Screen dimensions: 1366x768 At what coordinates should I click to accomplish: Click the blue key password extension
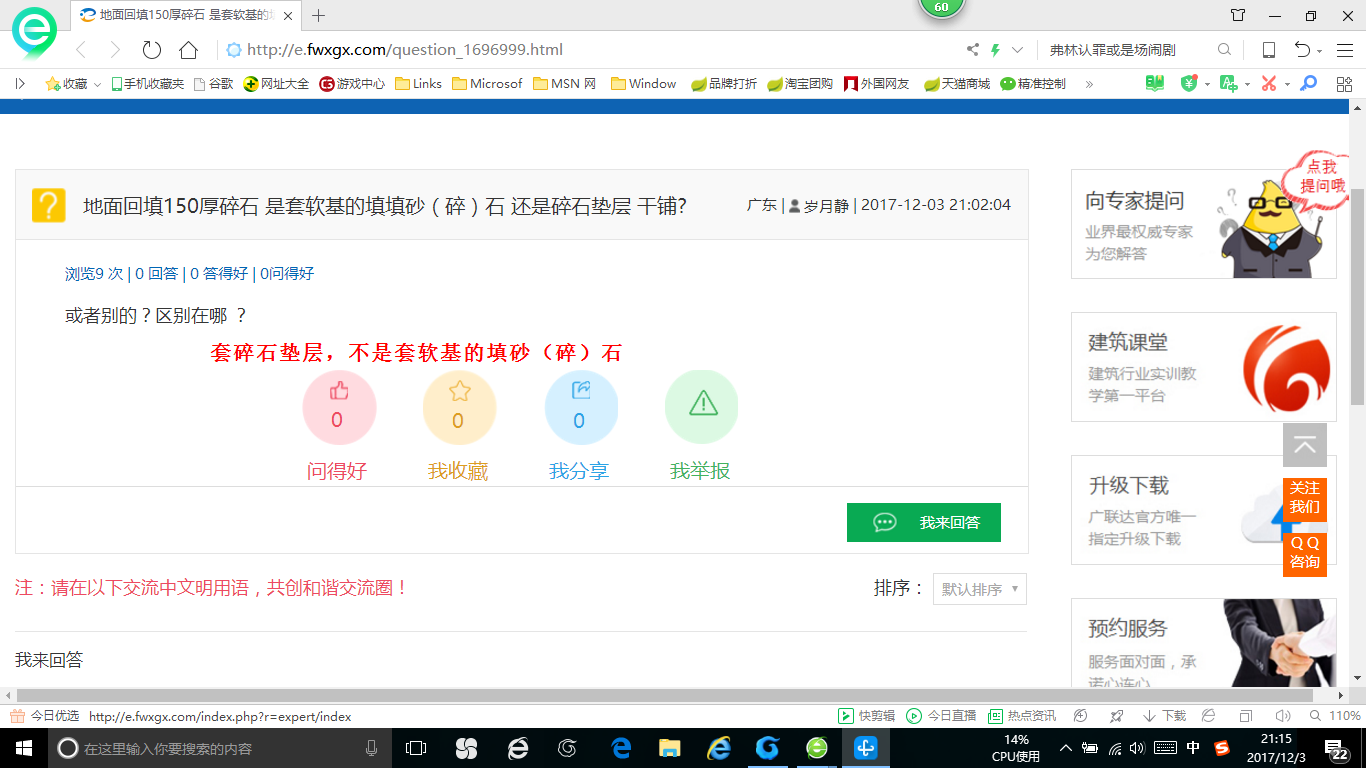point(1308,84)
